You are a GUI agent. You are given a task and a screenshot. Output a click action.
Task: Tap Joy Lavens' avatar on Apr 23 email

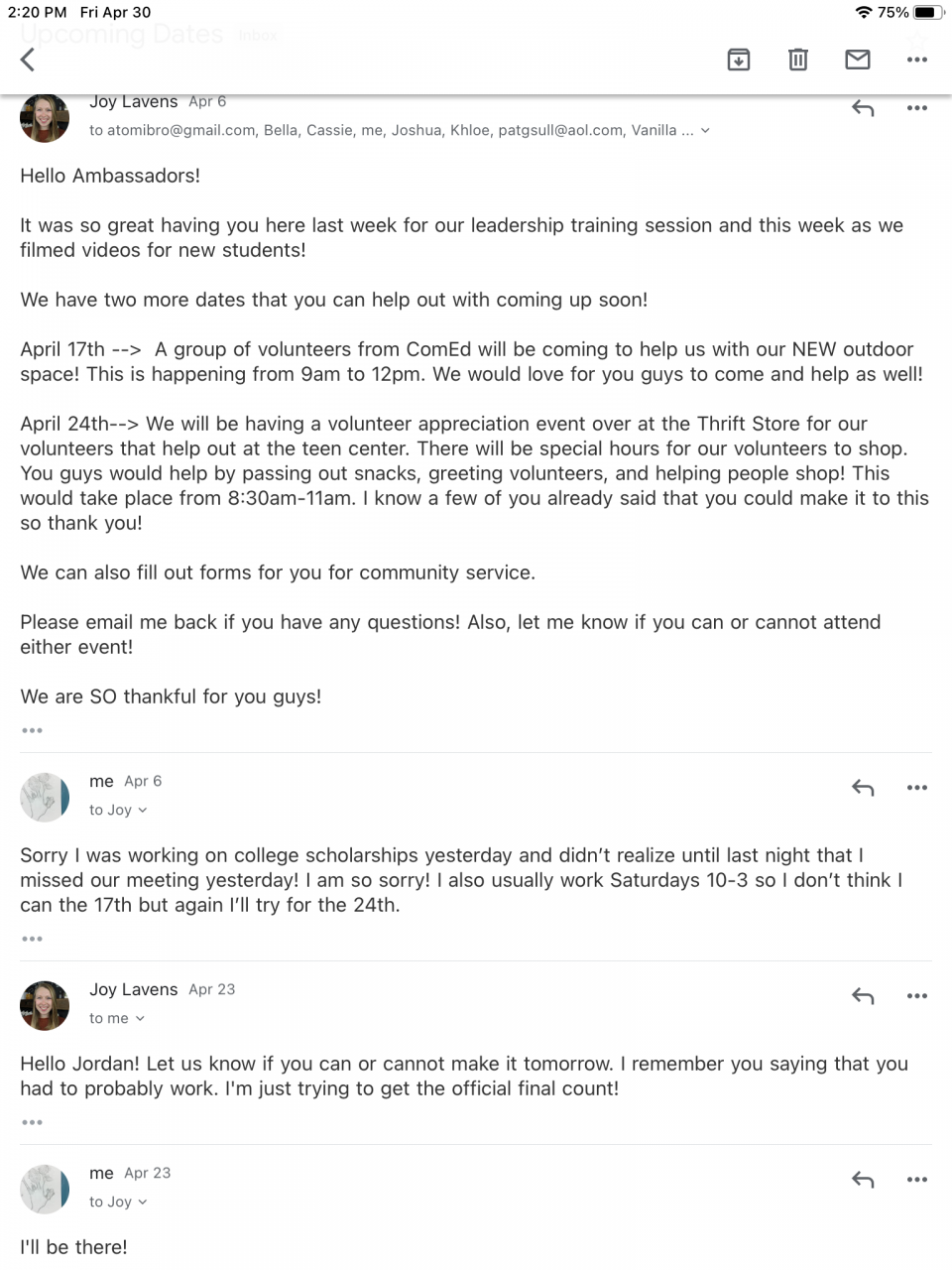(x=45, y=1005)
